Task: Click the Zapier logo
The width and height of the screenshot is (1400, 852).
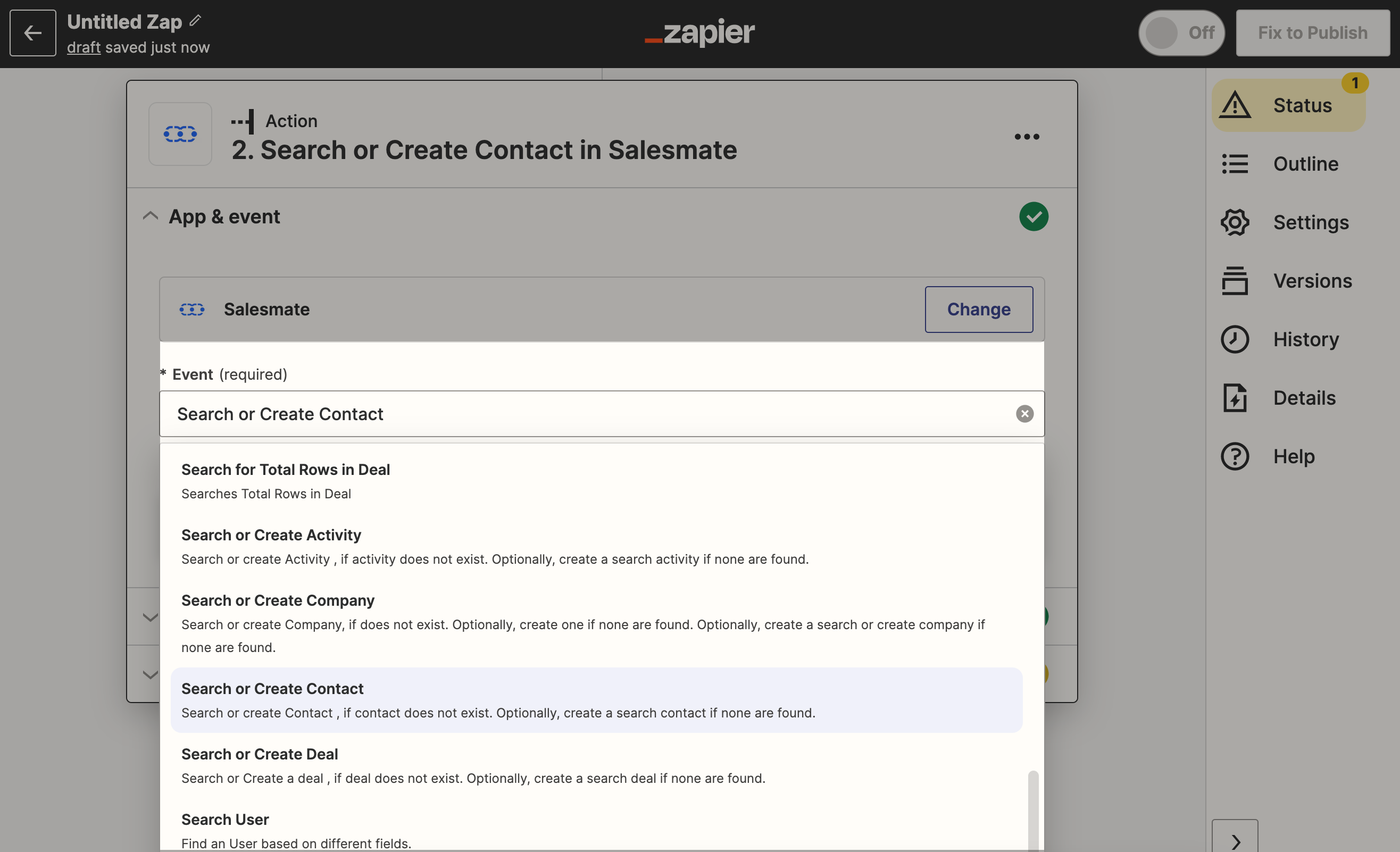Action: pos(699,32)
